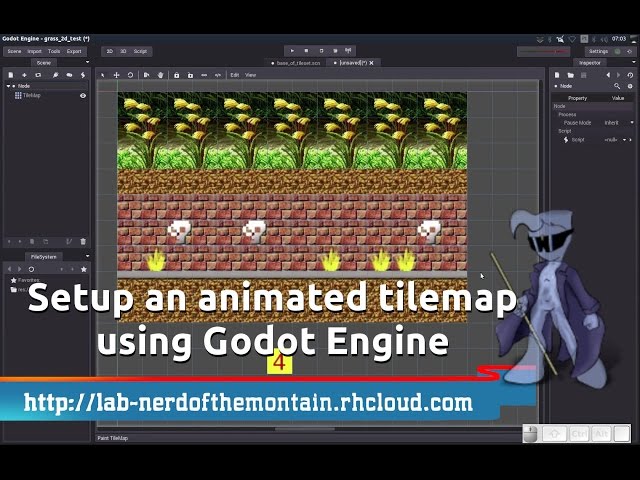Viewport: 640px width, 480px height.
Task: Click the live debug options icon
Action: [x=348, y=51]
